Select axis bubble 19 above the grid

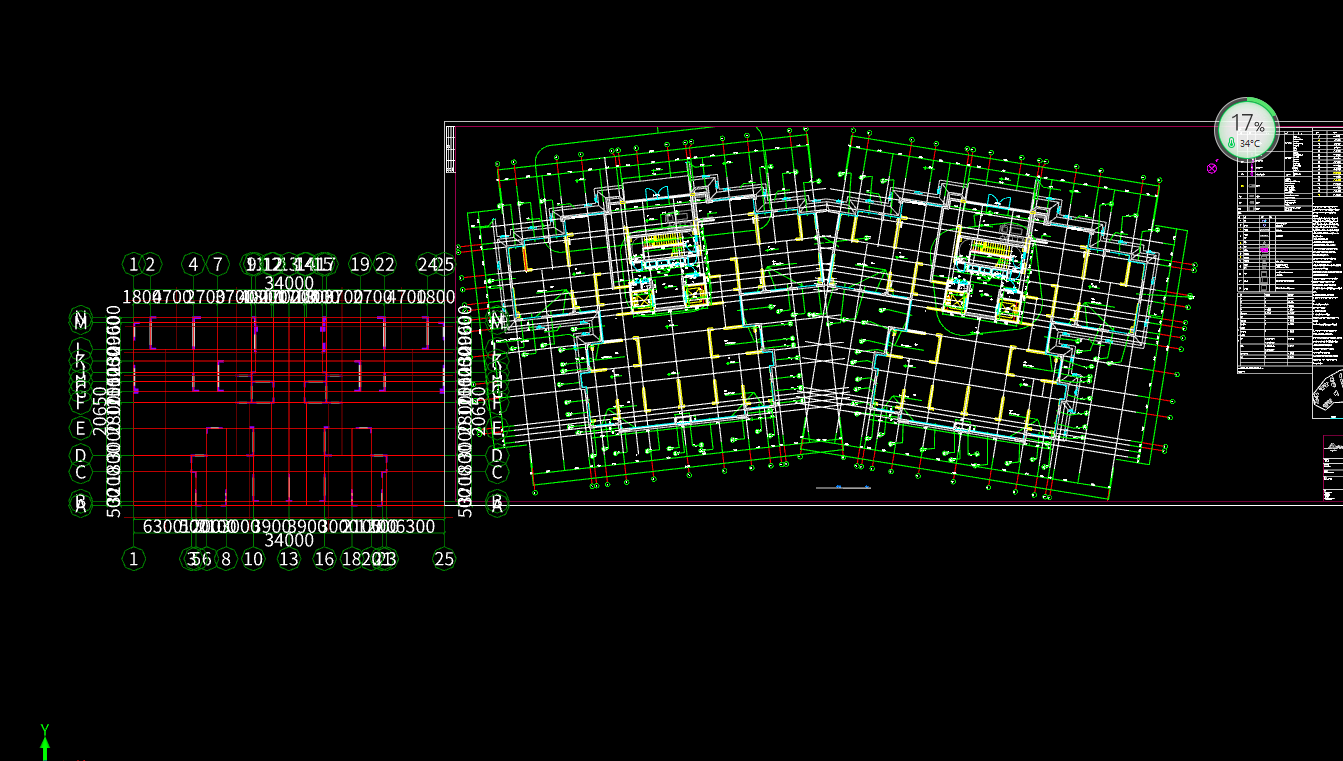click(360, 264)
